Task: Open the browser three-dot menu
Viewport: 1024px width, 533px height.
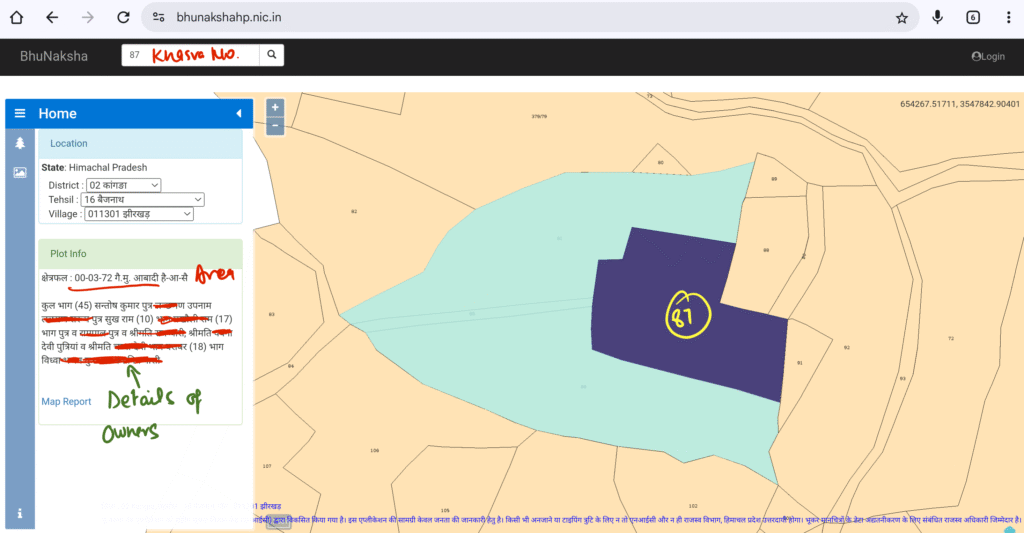Action: tap(1007, 18)
